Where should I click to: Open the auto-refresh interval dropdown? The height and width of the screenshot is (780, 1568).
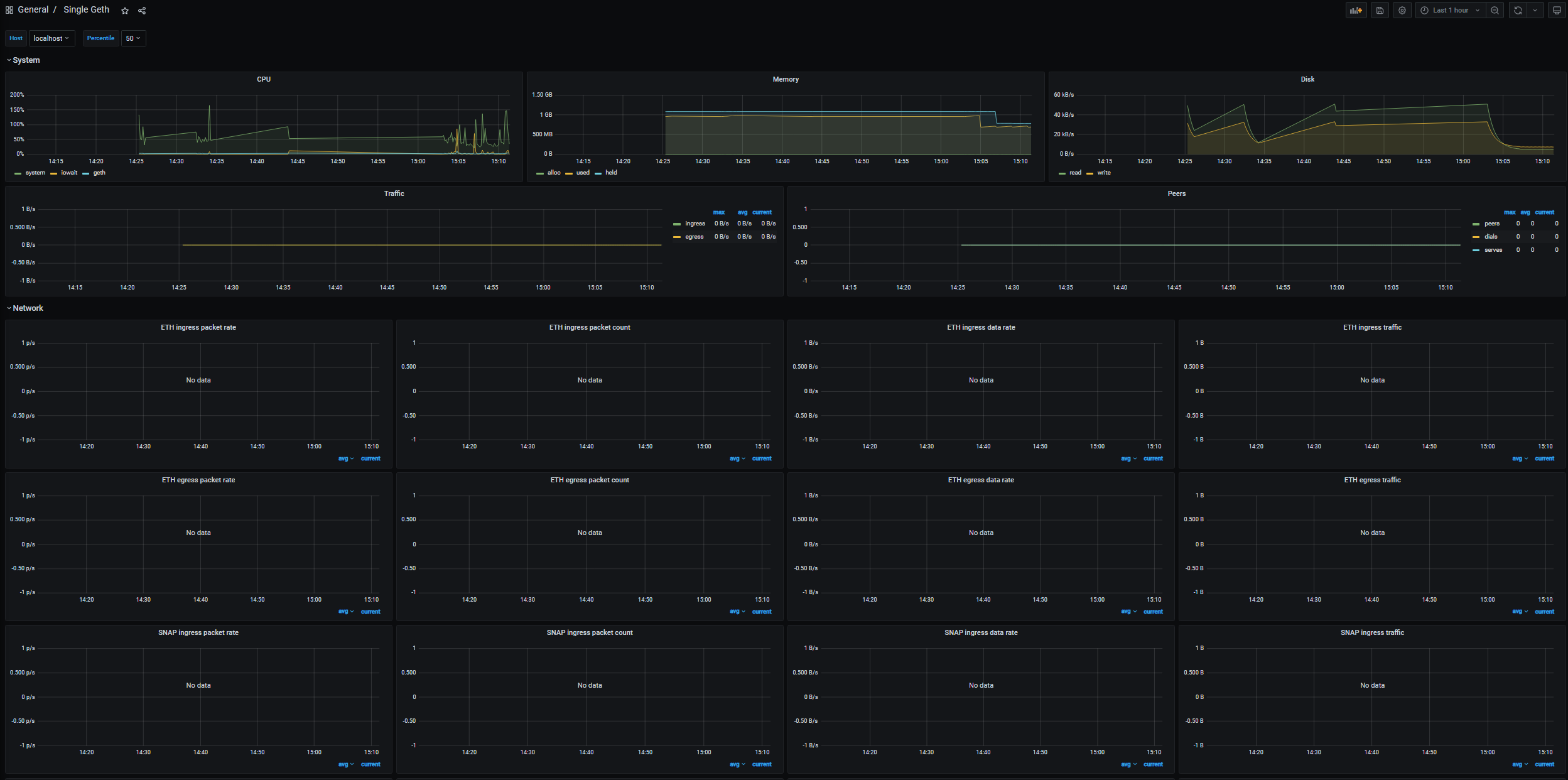1535,10
